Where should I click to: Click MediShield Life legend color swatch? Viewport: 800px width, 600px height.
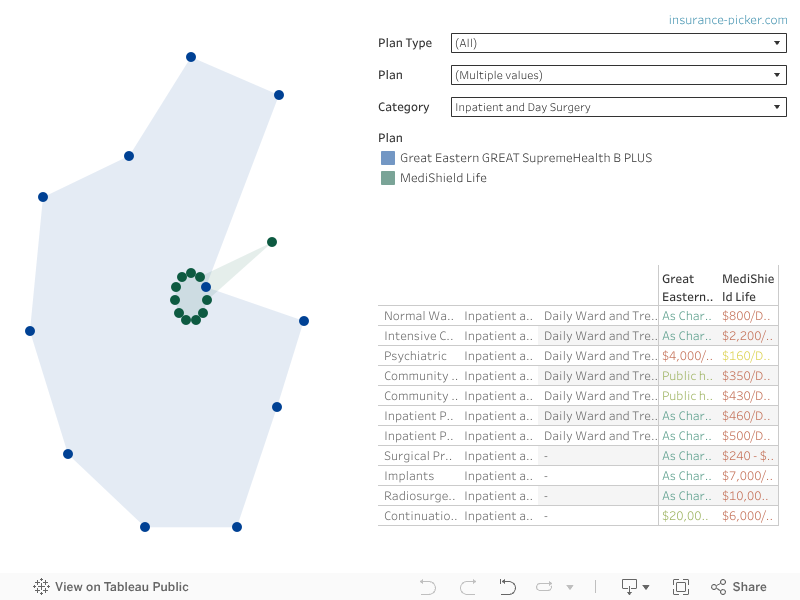pos(388,178)
